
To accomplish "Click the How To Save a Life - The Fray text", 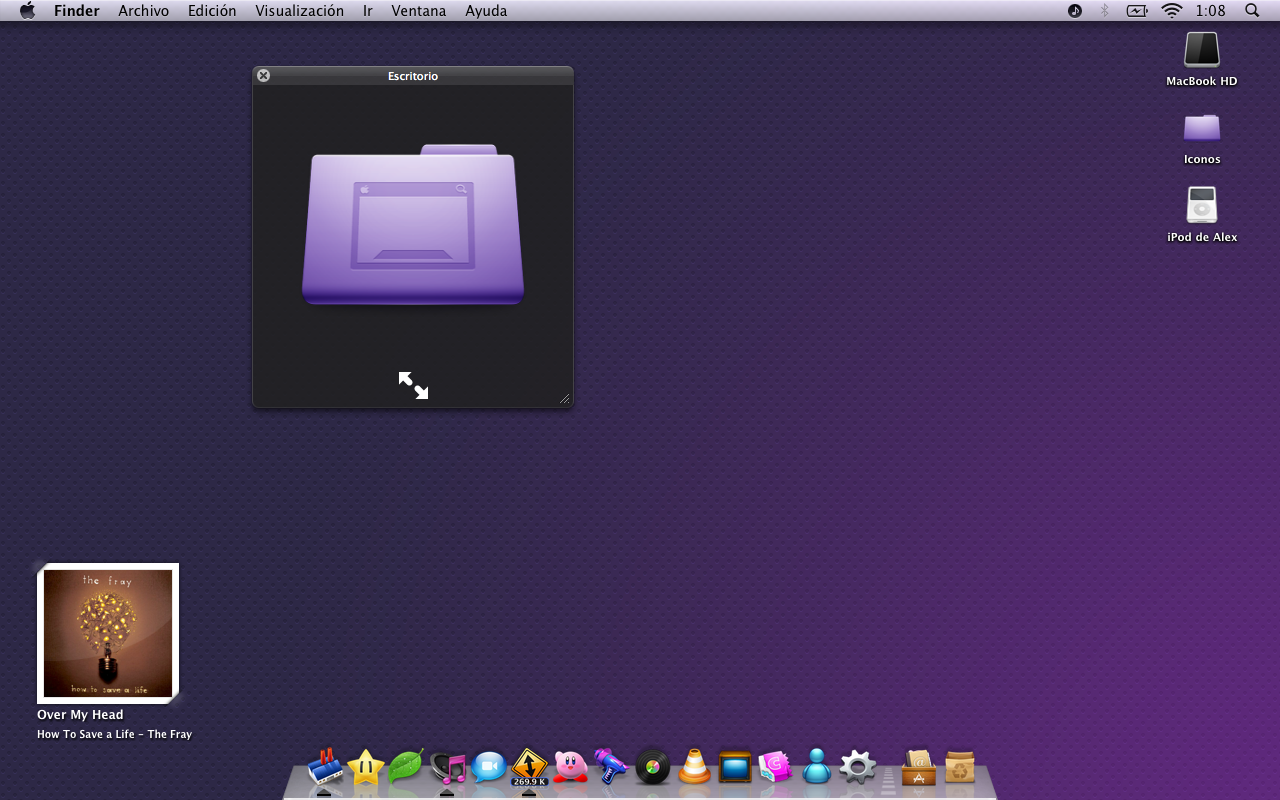I will coord(114,734).
